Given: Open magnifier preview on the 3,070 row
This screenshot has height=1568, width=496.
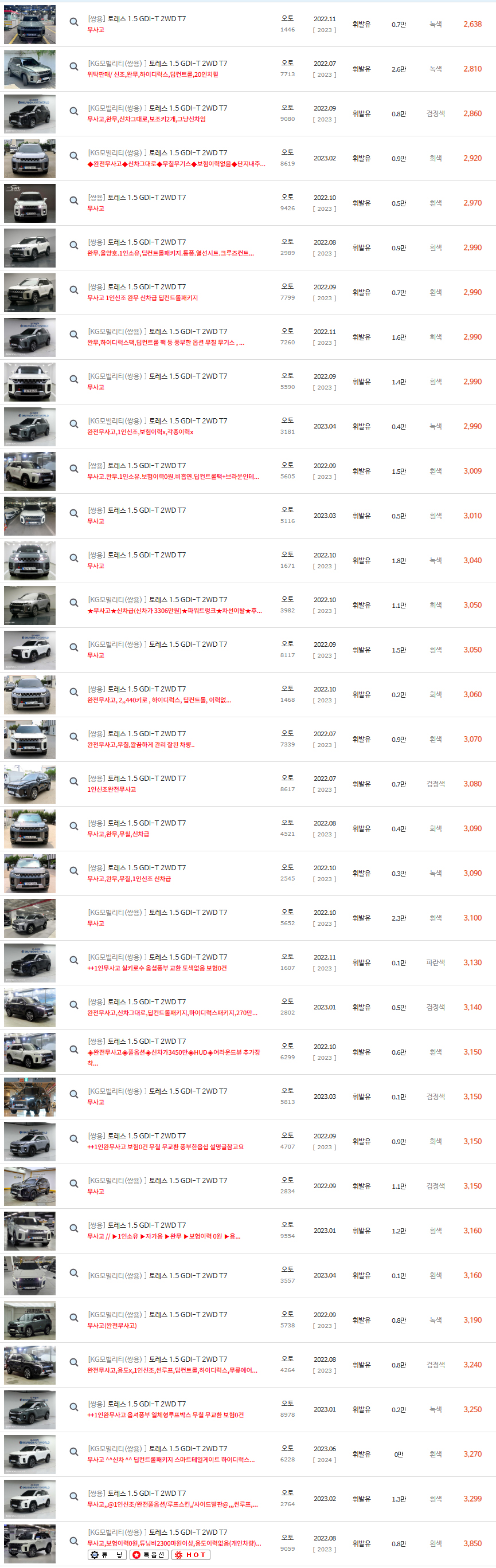Looking at the screenshot, I should pos(74,737).
